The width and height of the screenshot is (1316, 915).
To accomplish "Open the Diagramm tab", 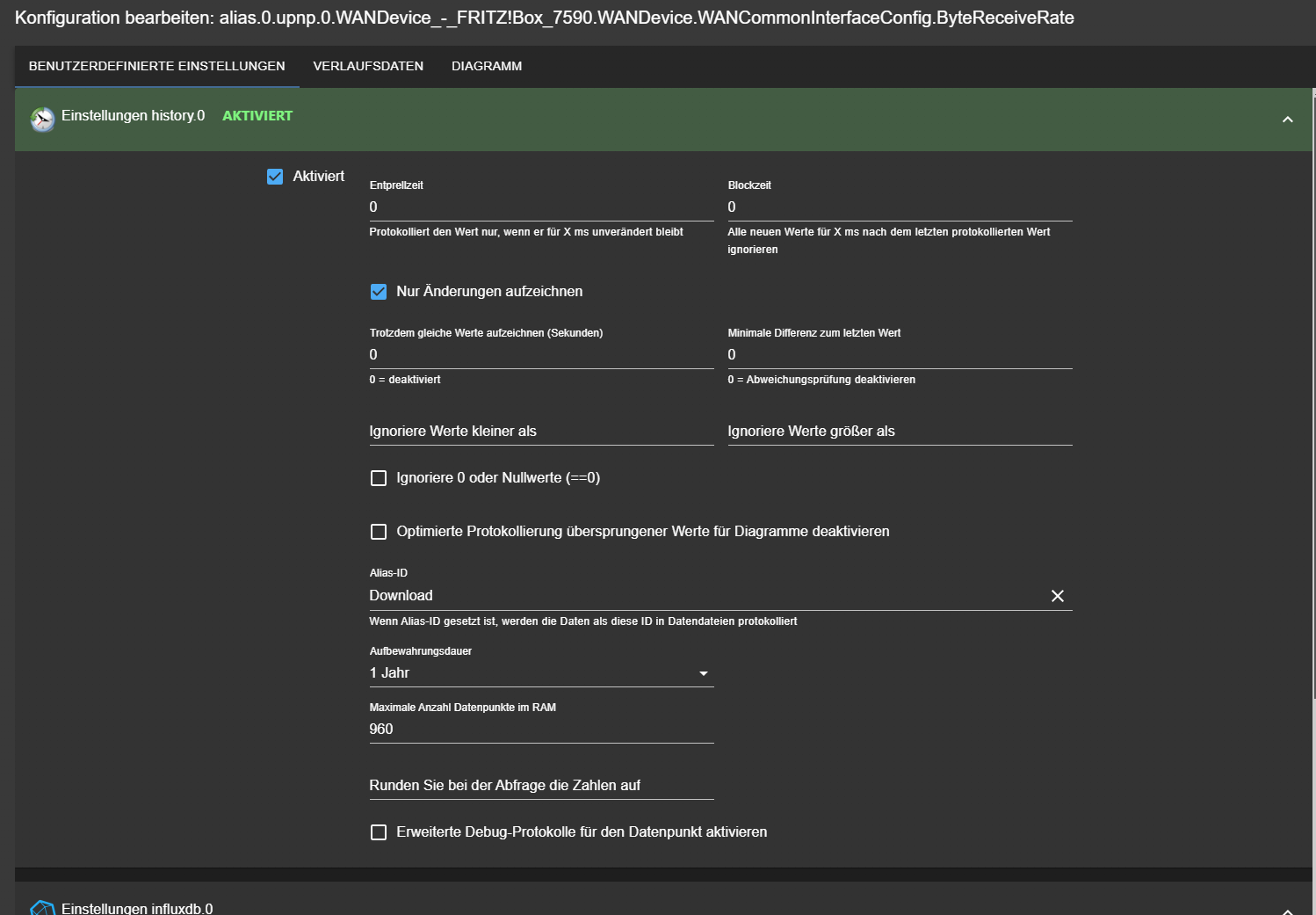I will pyautogui.click(x=486, y=66).
